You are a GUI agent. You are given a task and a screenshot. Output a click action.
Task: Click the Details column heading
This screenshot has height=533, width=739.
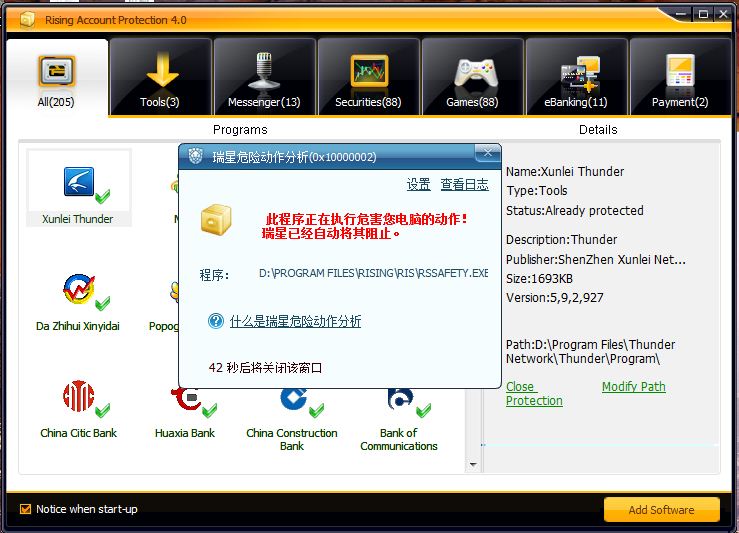pyautogui.click(x=598, y=130)
